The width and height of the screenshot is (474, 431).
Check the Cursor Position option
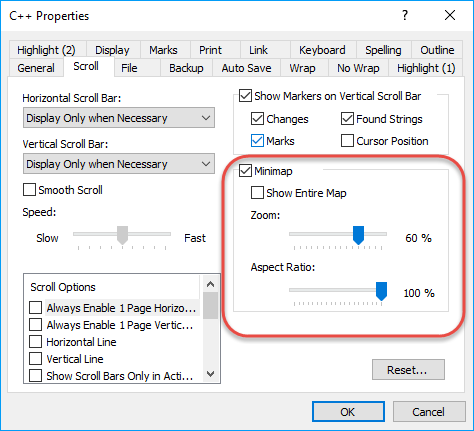347,141
